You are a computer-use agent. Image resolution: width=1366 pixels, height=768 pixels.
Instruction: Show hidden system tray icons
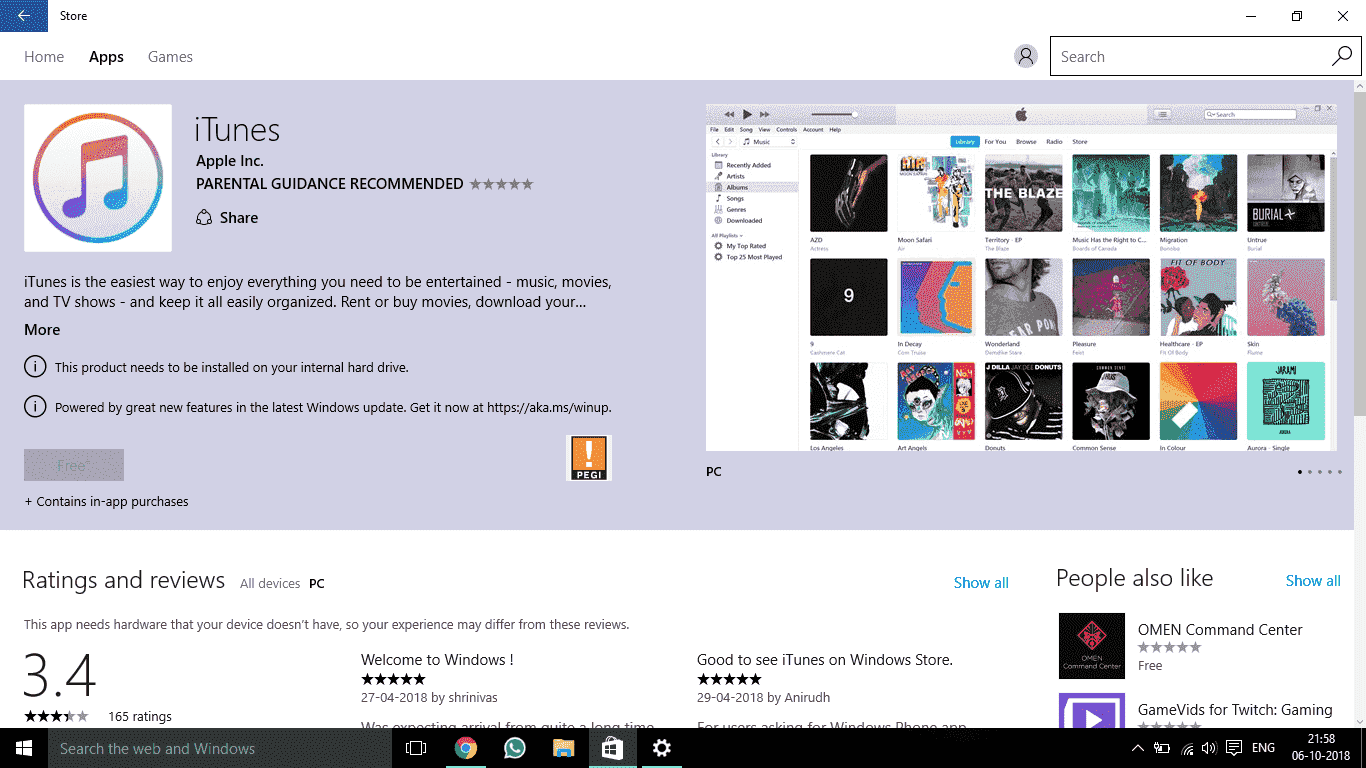tap(1138, 748)
